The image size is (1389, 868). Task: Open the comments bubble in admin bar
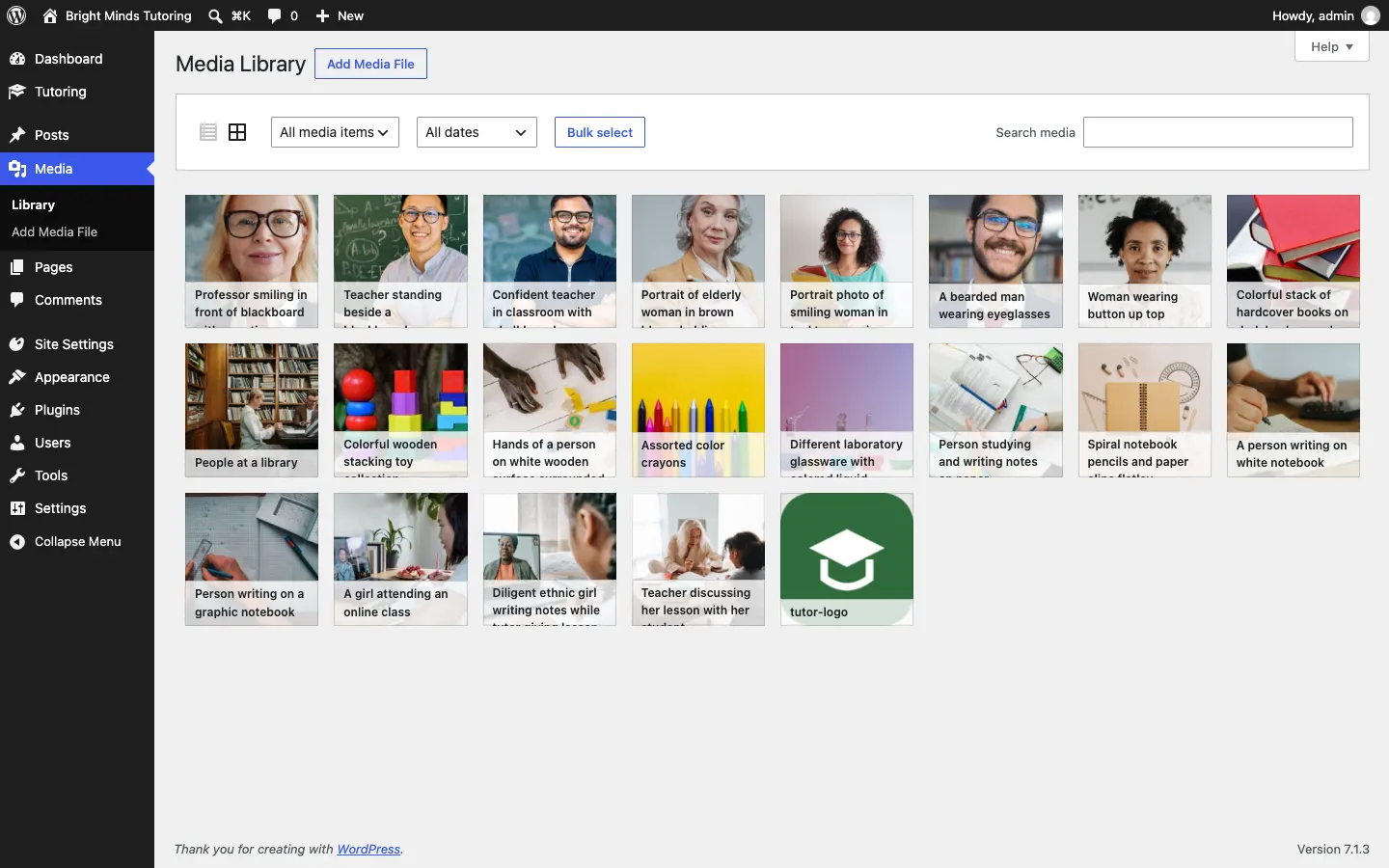275,15
